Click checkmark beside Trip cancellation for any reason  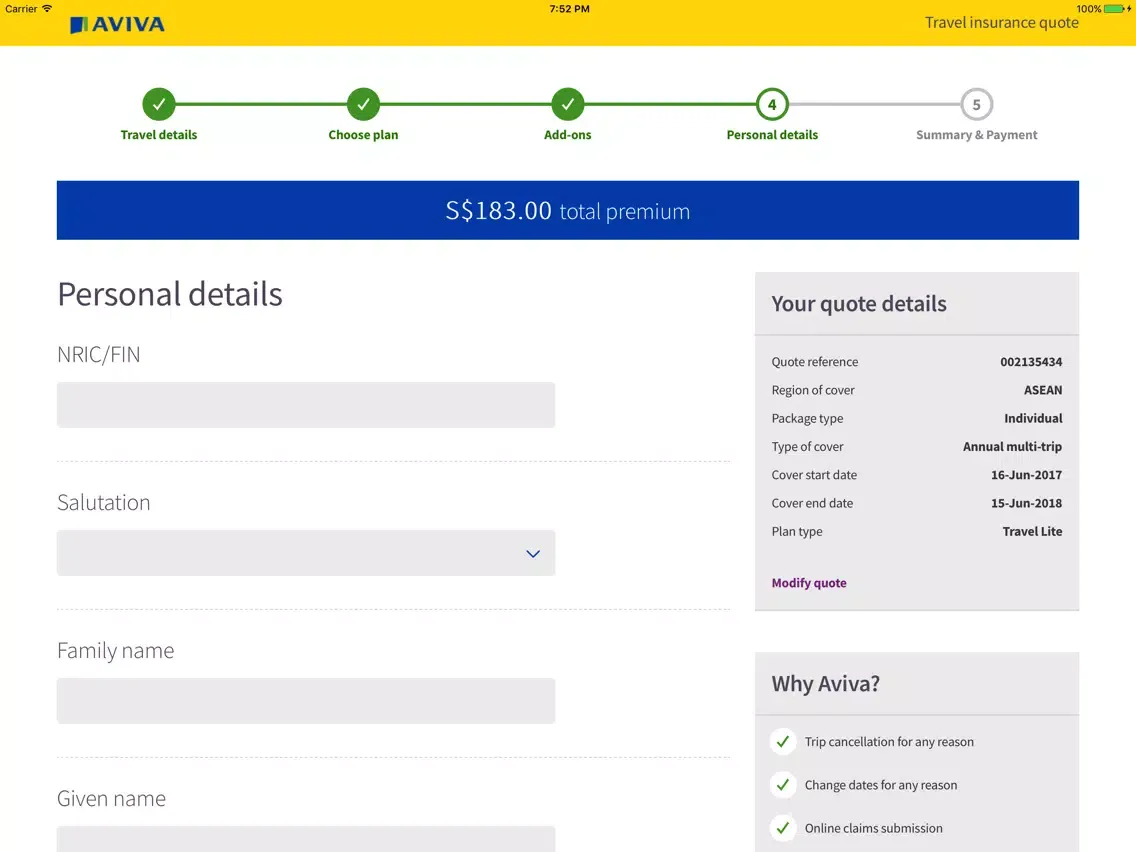pos(782,741)
